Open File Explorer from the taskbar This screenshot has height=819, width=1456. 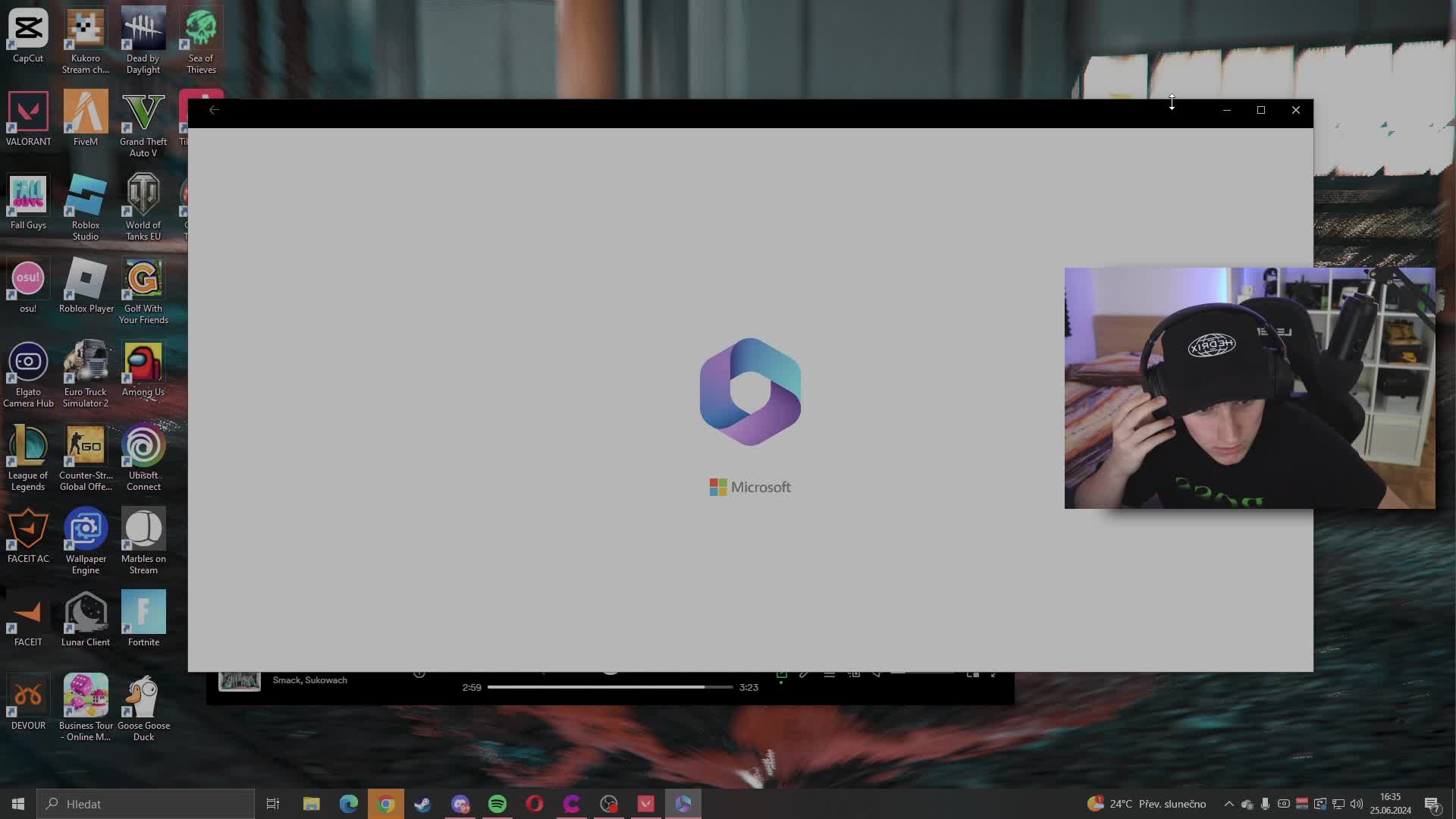coord(311,804)
